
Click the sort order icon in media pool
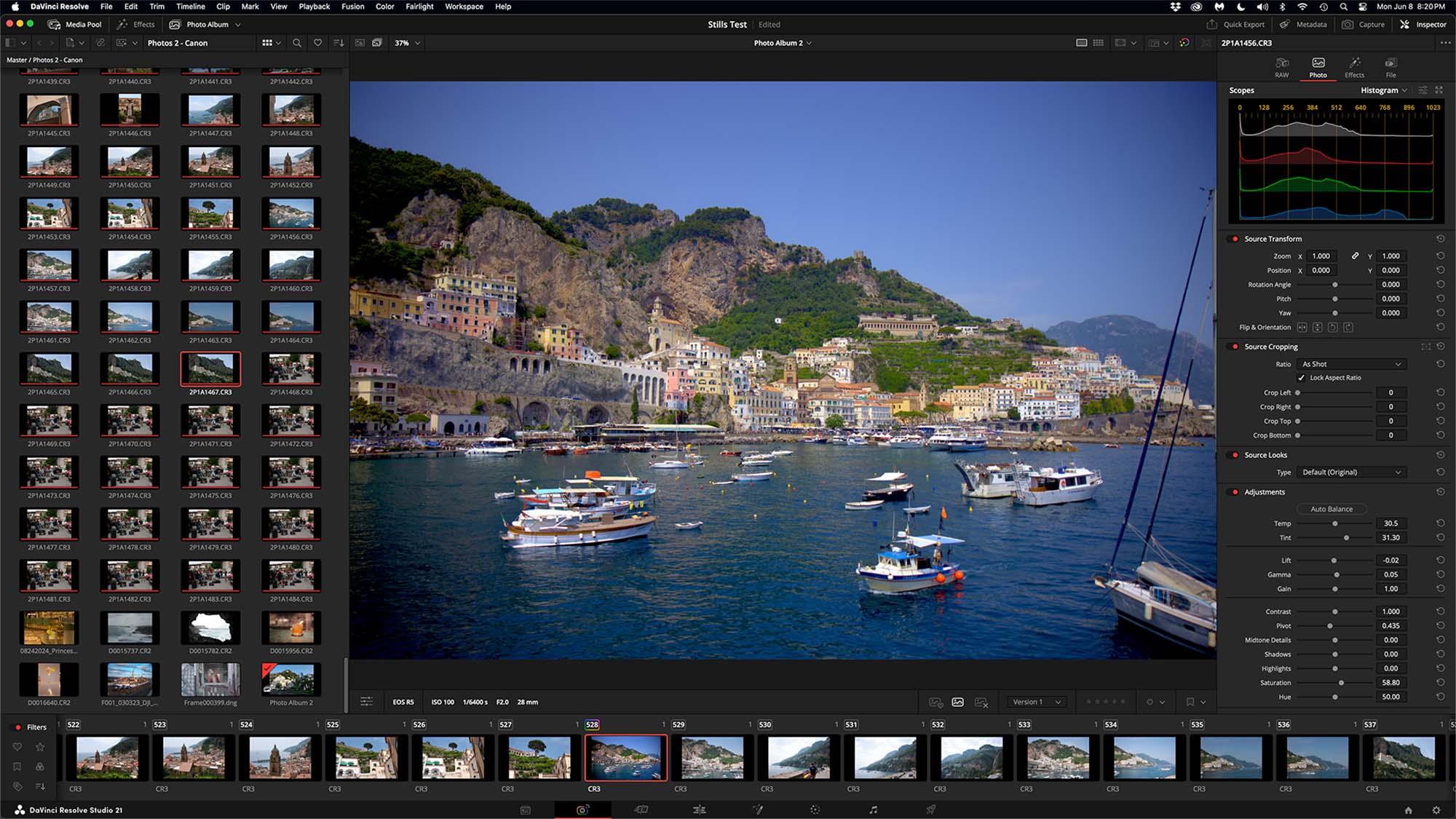point(339,43)
